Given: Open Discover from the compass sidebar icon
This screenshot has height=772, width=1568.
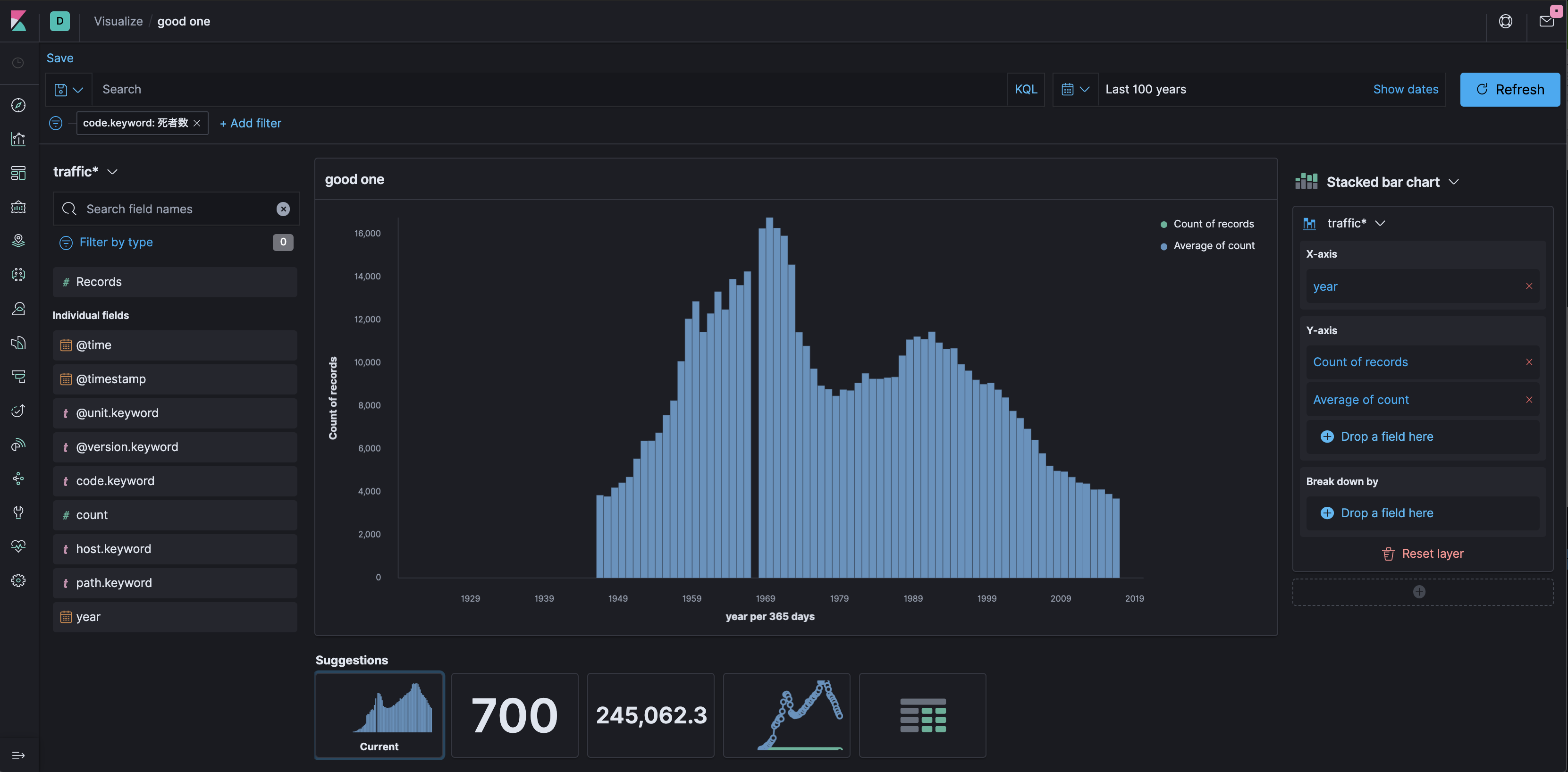Looking at the screenshot, I should click(18, 105).
